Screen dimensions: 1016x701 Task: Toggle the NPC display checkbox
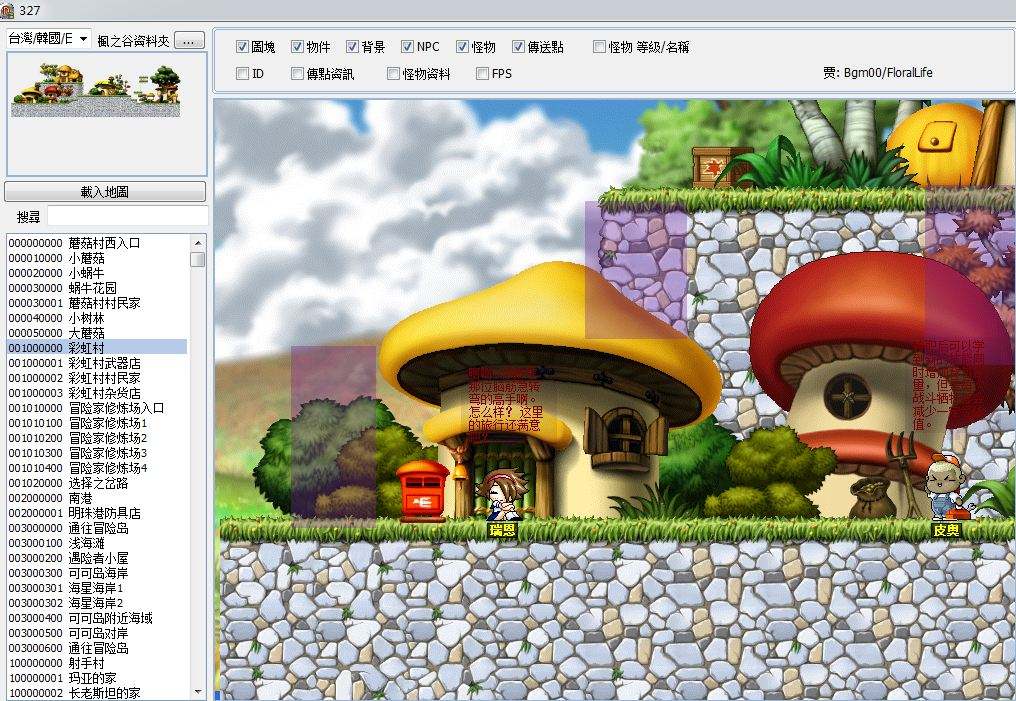pos(408,47)
